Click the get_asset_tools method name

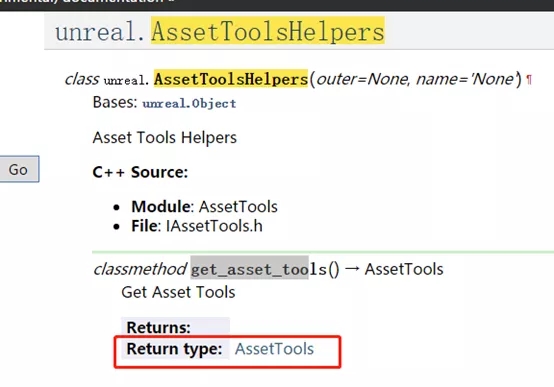(x=259, y=269)
